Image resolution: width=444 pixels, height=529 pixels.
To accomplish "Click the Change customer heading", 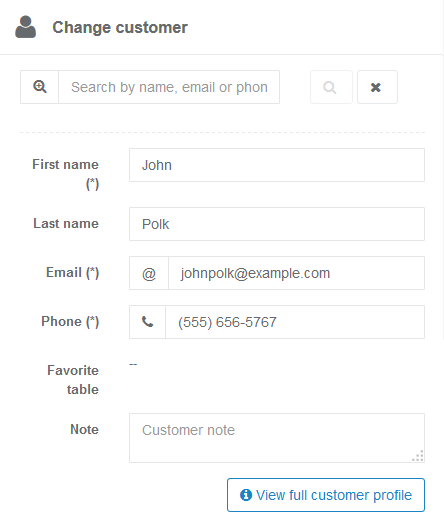I will [120, 27].
